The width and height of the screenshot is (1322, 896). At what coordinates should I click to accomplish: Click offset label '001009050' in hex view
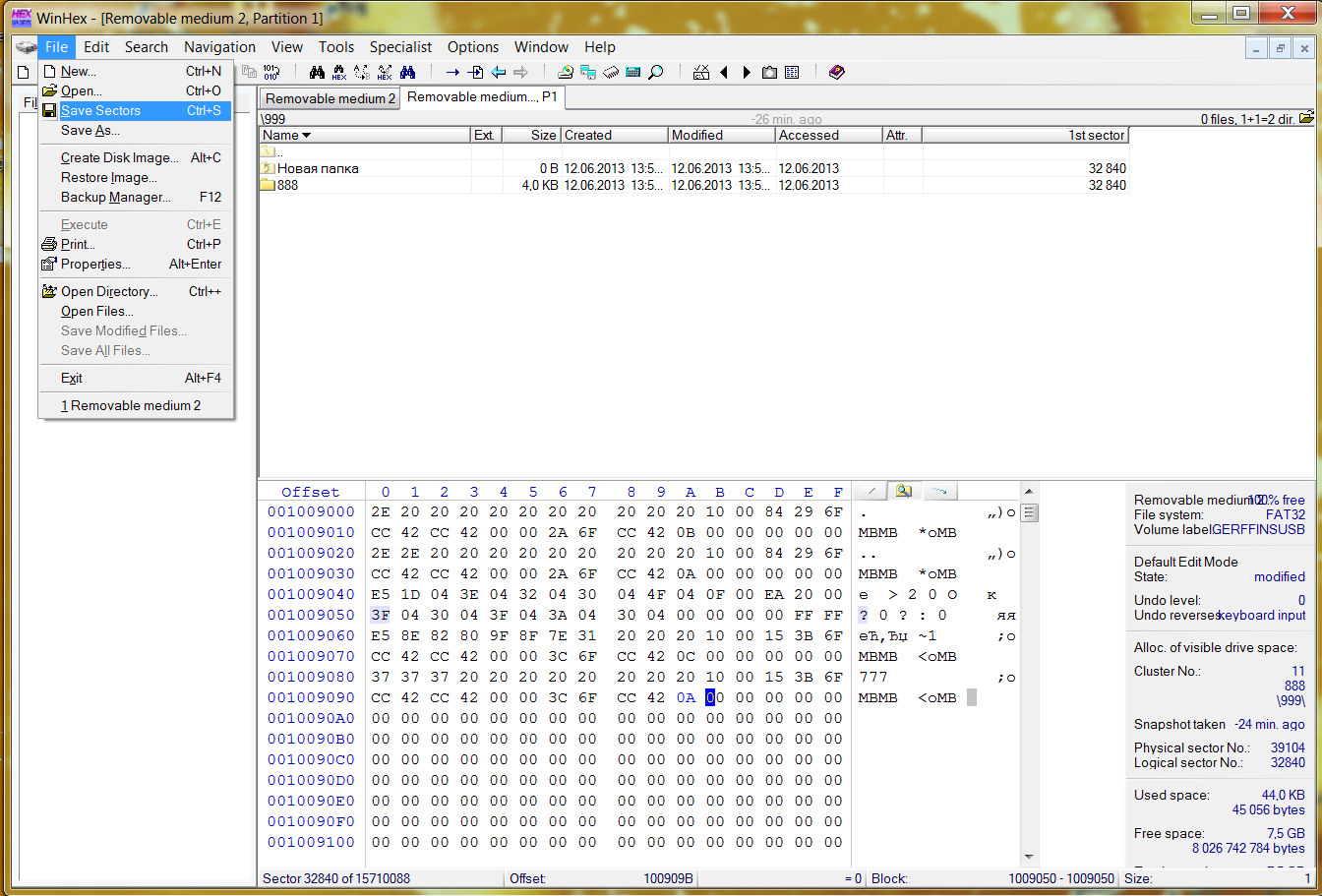(x=311, y=615)
